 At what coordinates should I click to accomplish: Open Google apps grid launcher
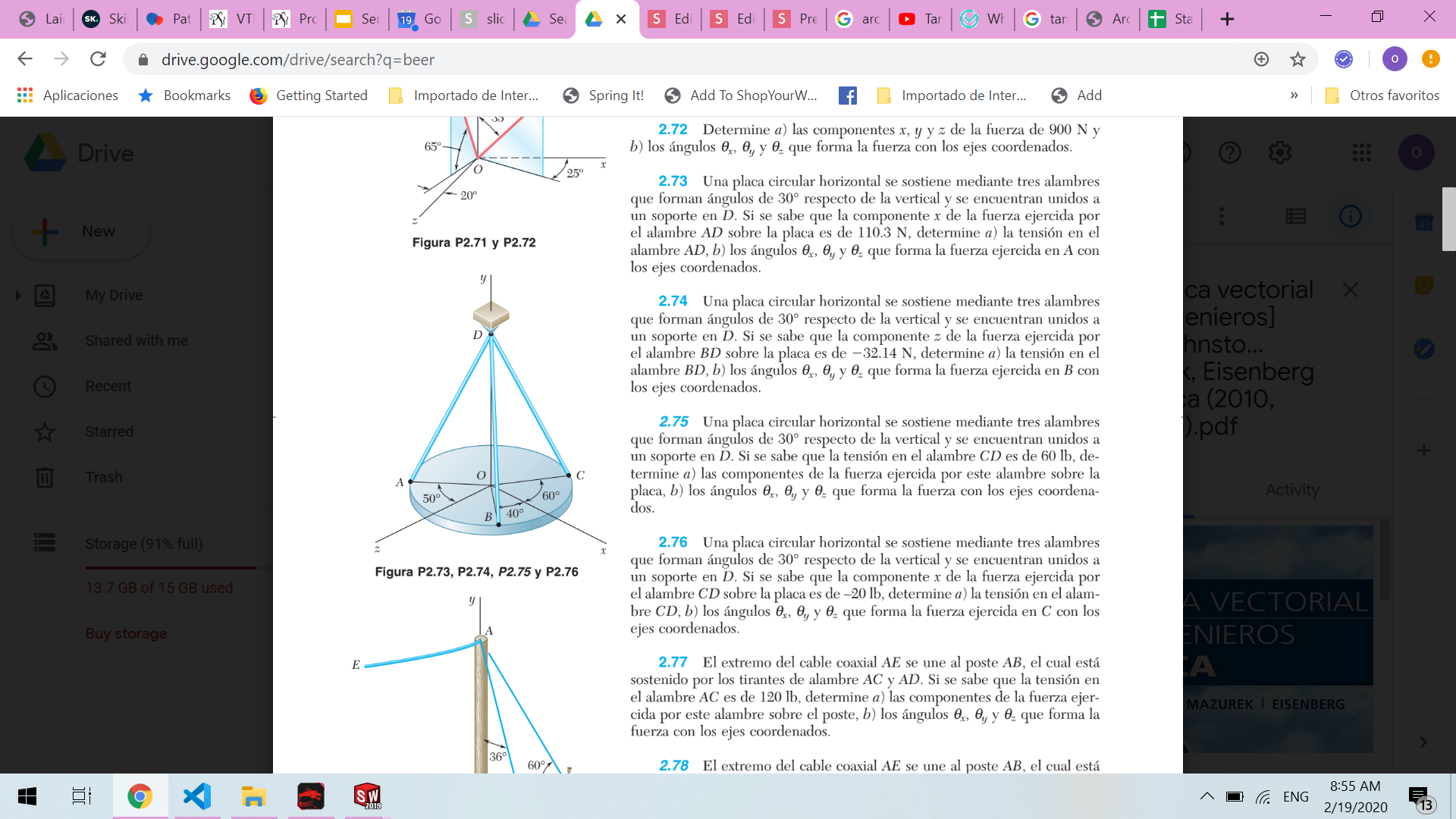(x=1361, y=153)
